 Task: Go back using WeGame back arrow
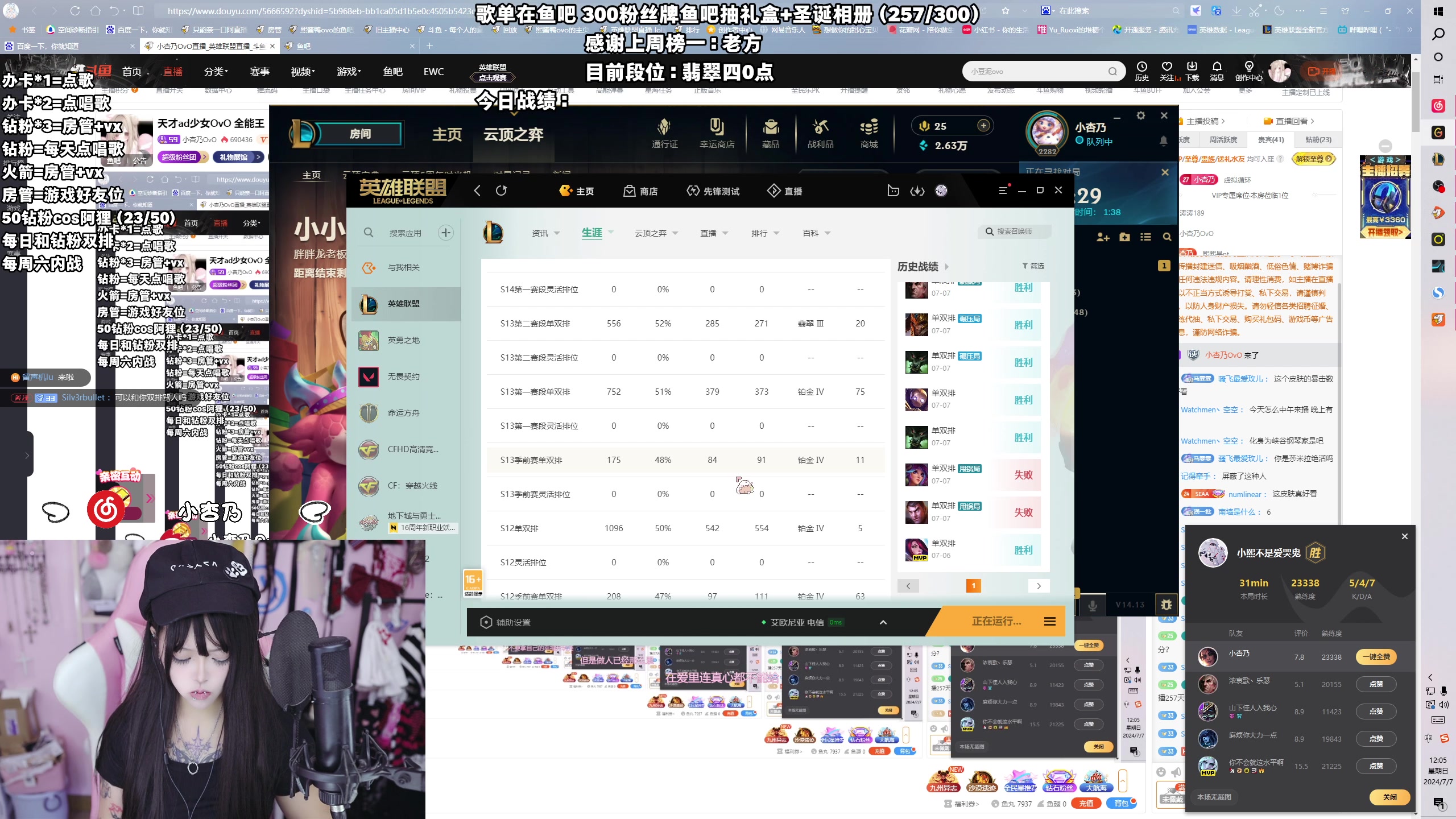coord(477,191)
